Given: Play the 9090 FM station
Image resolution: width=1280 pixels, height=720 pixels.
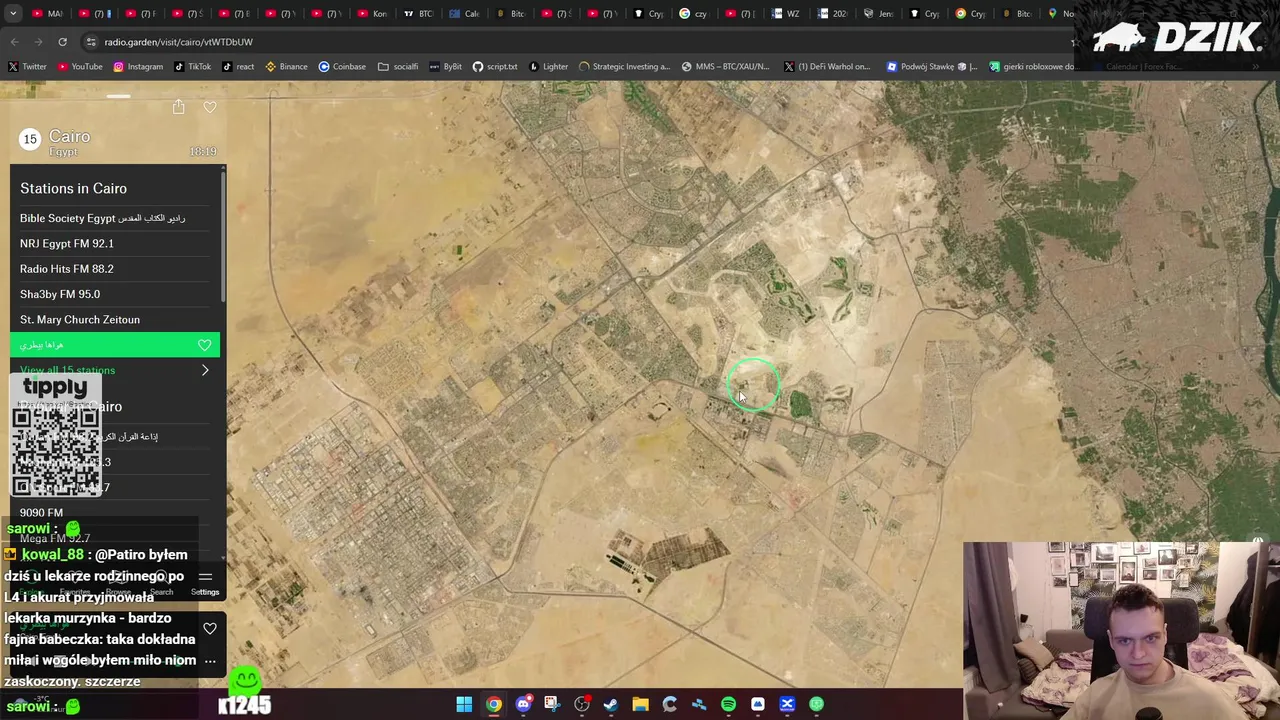Looking at the screenshot, I should [x=115, y=512].
